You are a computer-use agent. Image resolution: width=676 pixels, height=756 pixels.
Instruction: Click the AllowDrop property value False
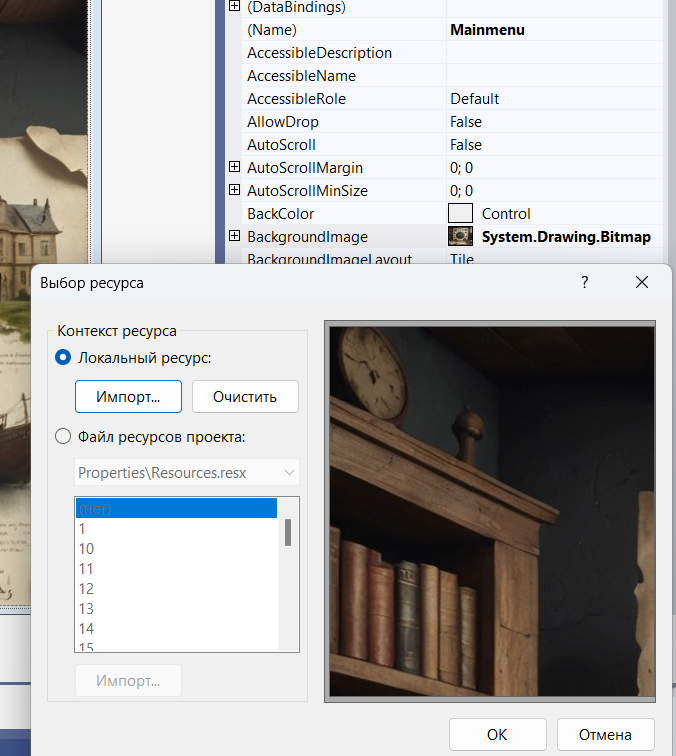pyautogui.click(x=466, y=122)
